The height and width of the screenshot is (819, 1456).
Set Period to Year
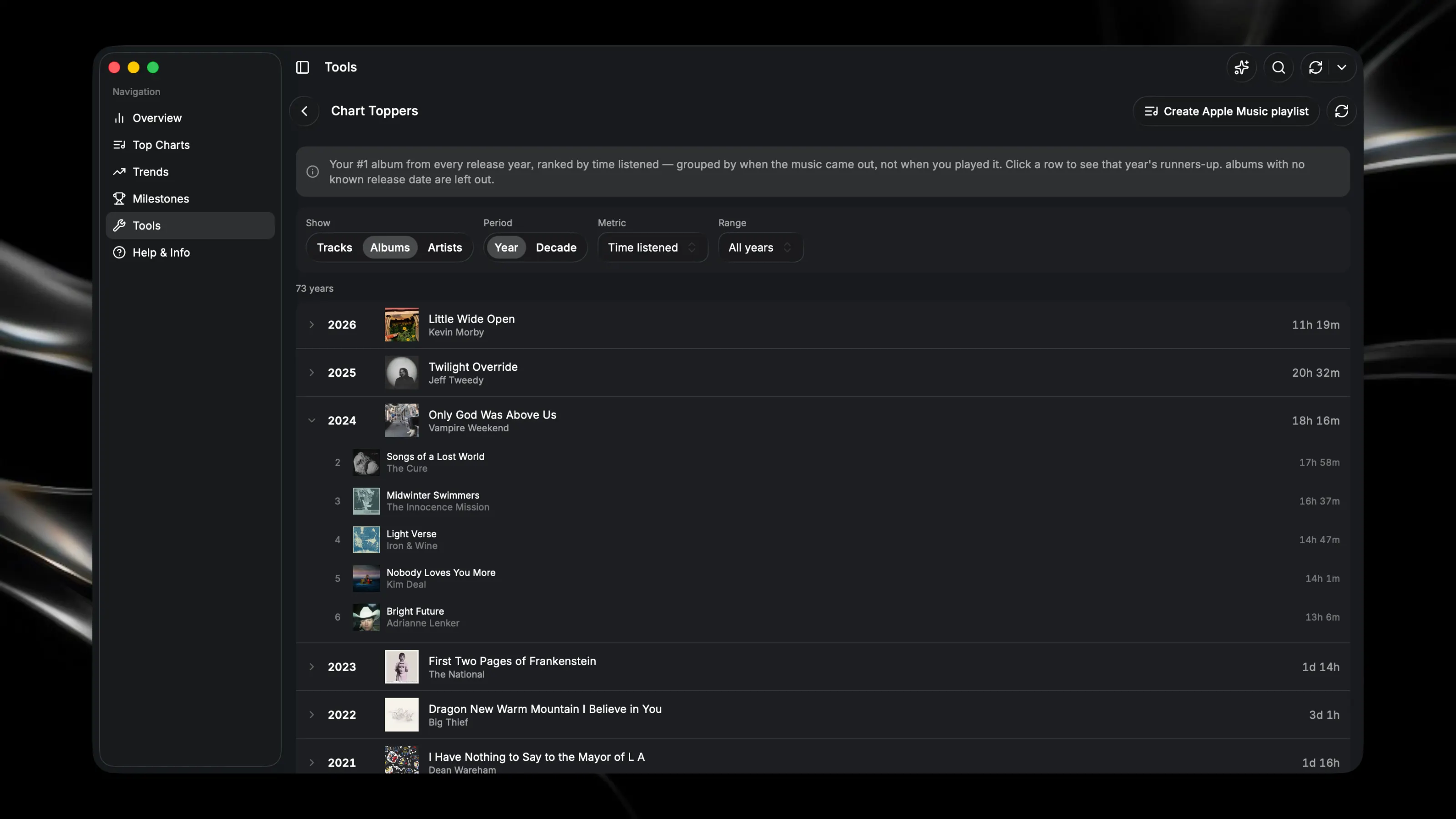click(x=506, y=248)
